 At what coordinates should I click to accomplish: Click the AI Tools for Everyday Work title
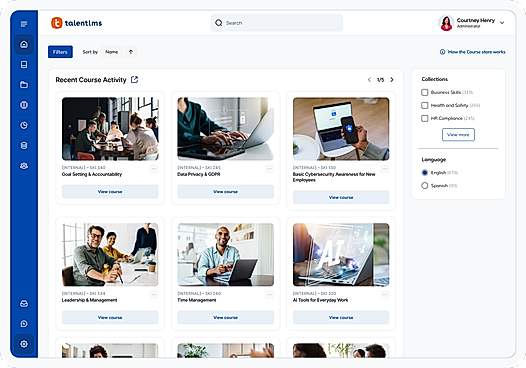pos(320,300)
